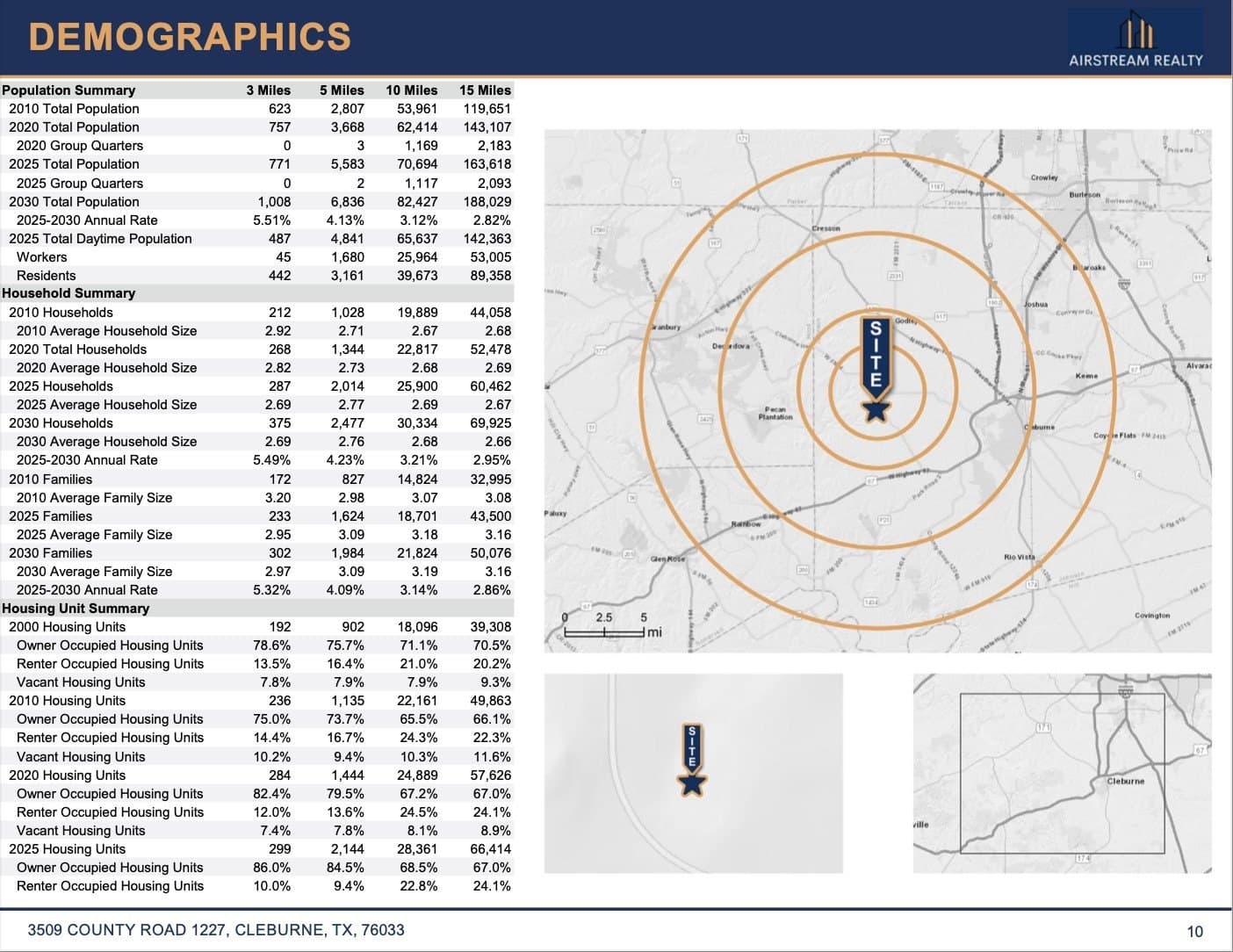Click the Crowley label on the map
This screenshot has width=1233, height=952.
[1044, 177]
